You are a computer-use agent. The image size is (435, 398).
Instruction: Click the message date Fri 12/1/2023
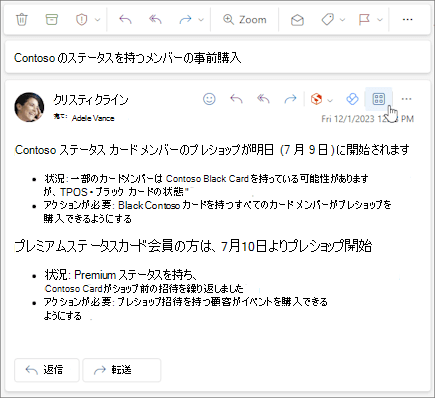[x=368, y=119]
